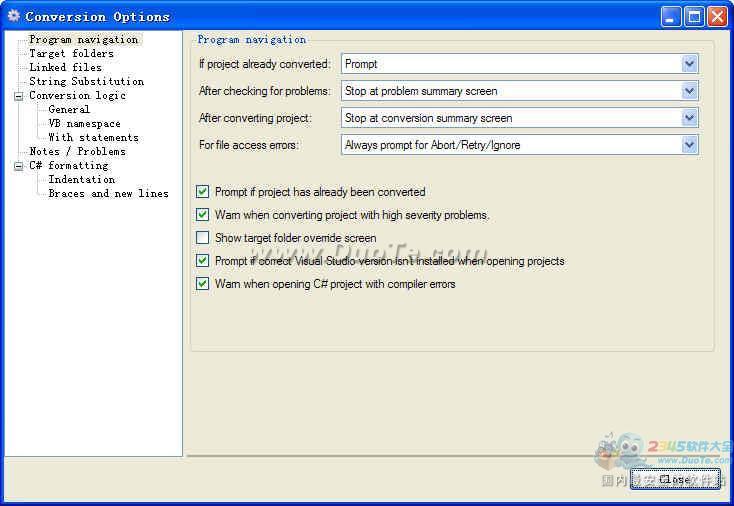Select Braces and new lines item
The width and height of the screenshot is (734, 506).
tap(109, 194)
